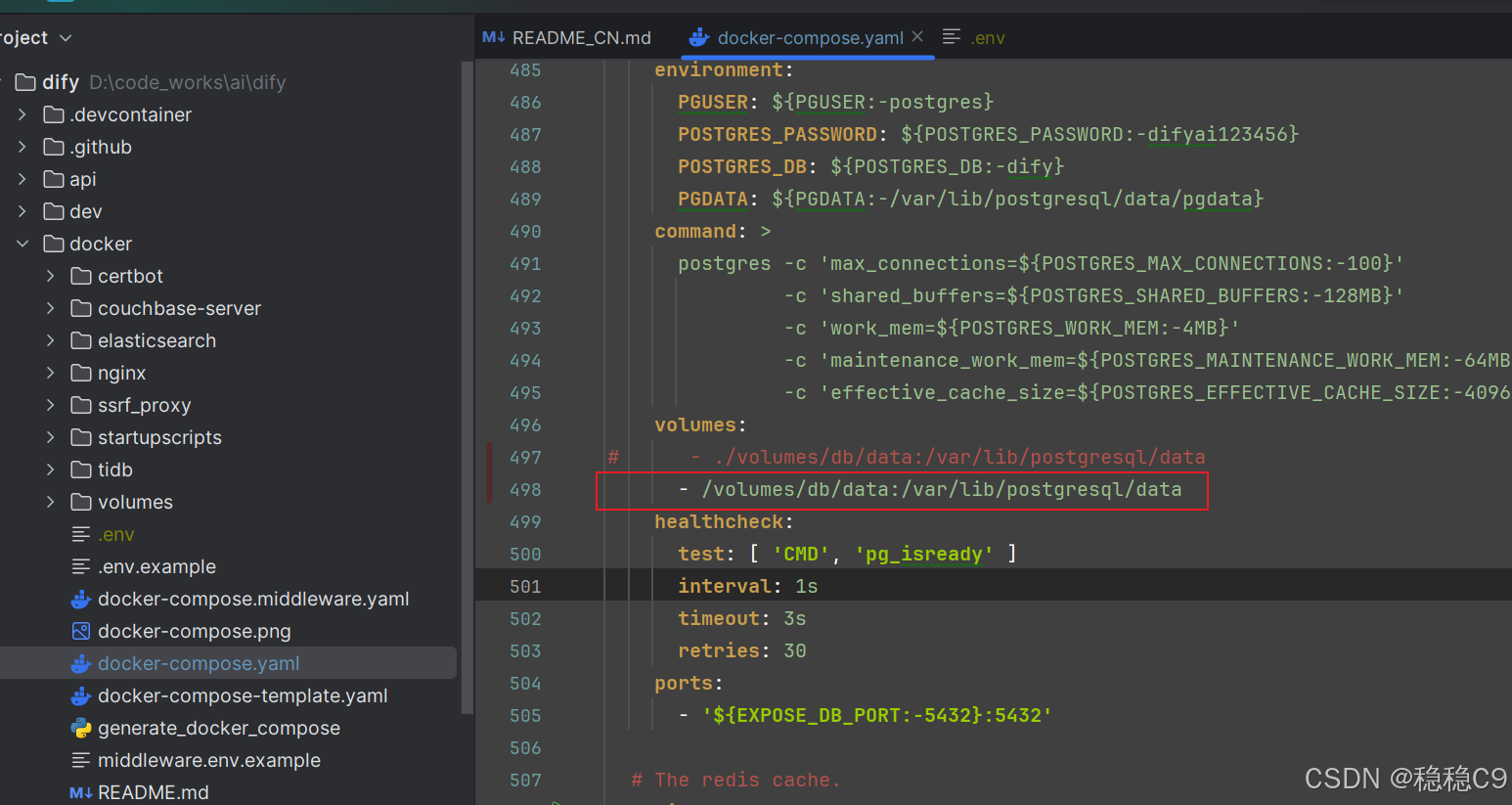1512x805 pixels.
Task: Click the couchbase-server folder icon
Action: (82, 308)
